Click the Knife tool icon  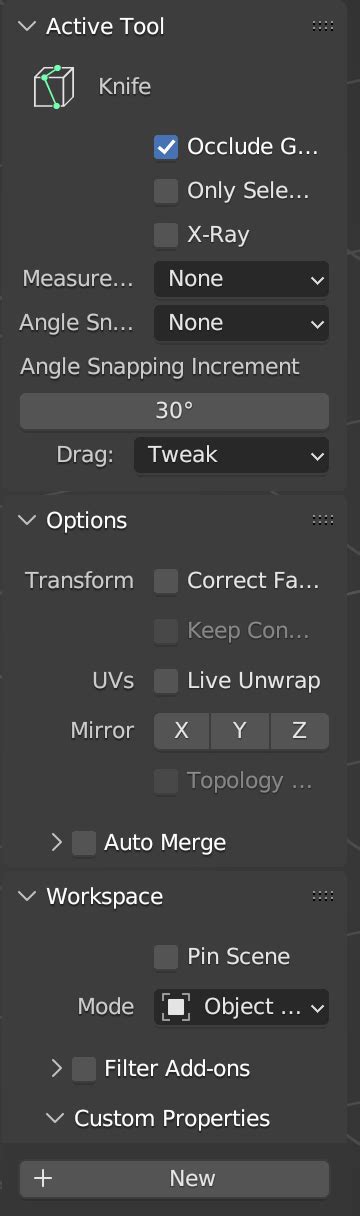point(54,87)
